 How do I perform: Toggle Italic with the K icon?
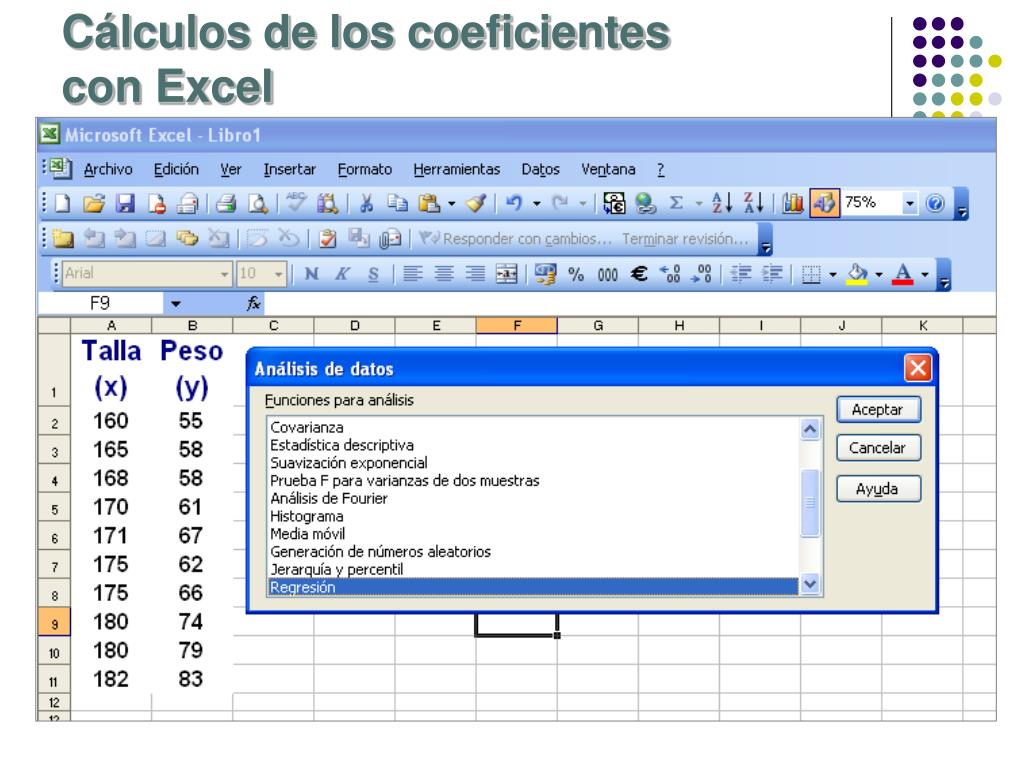pyautogui.click(x=342, y=274)
